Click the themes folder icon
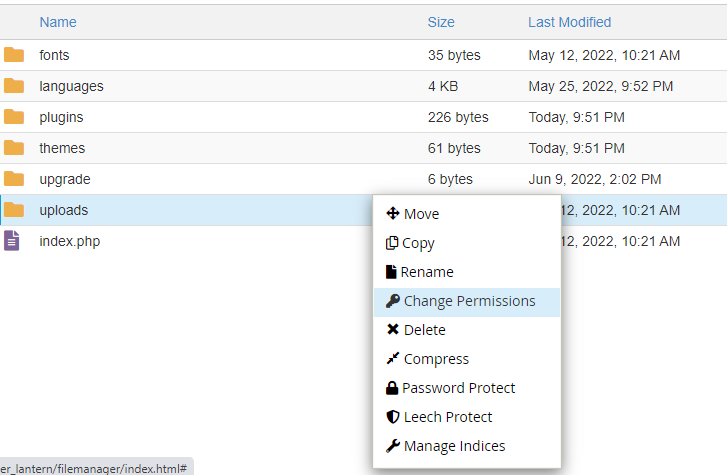Viewport: 727px width, 475px height. 13,148
